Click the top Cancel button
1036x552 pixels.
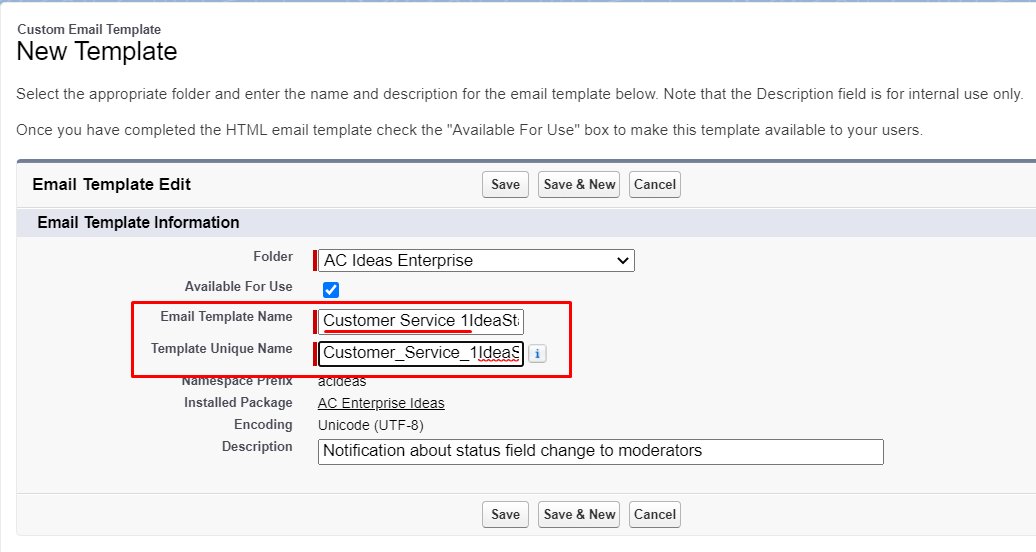pyautogui.click(x=655, y=184)
